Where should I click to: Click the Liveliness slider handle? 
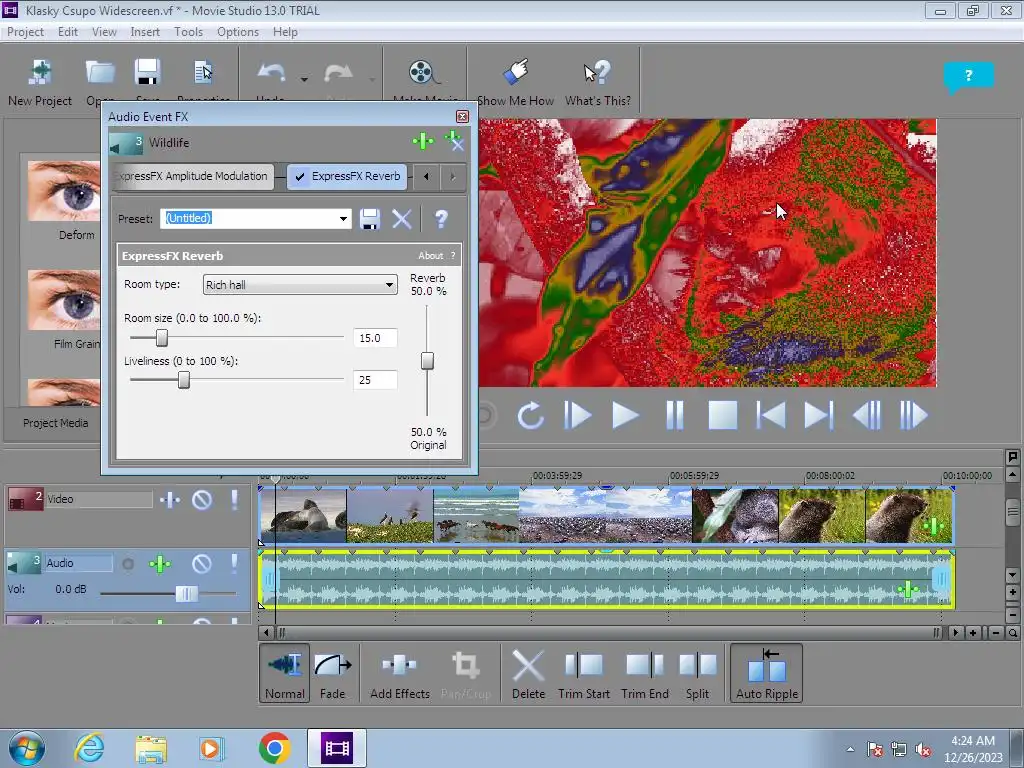point(184,379)
